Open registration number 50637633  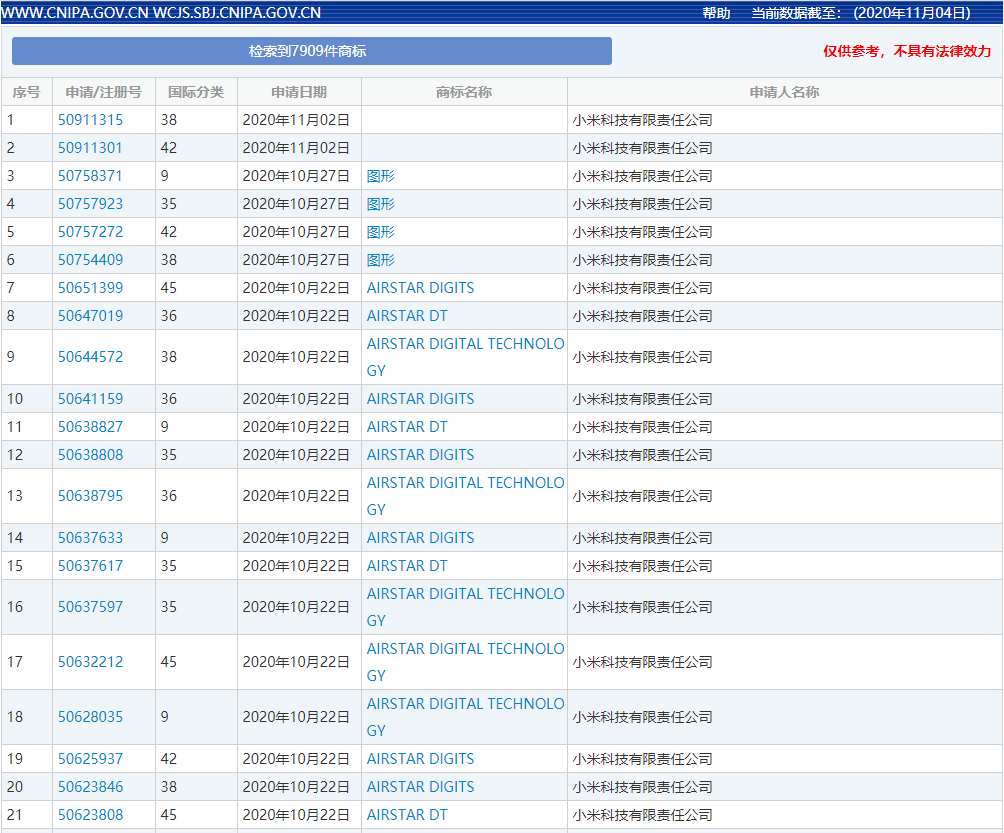90,538
